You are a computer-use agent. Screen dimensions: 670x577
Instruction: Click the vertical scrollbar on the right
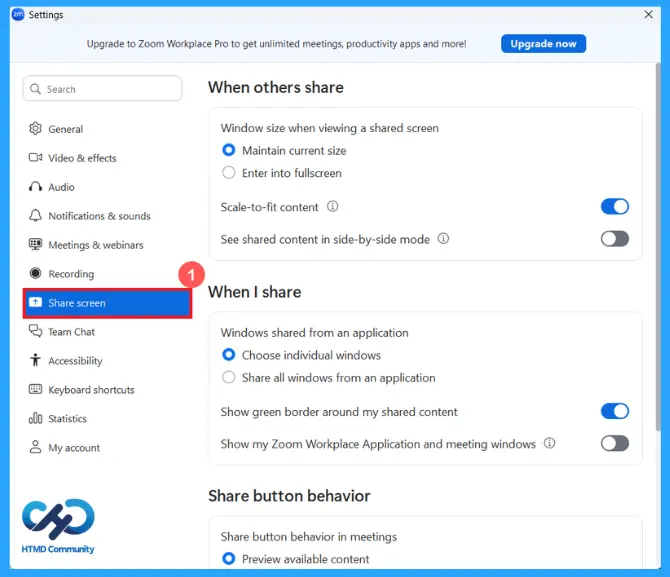pos(658,247)
